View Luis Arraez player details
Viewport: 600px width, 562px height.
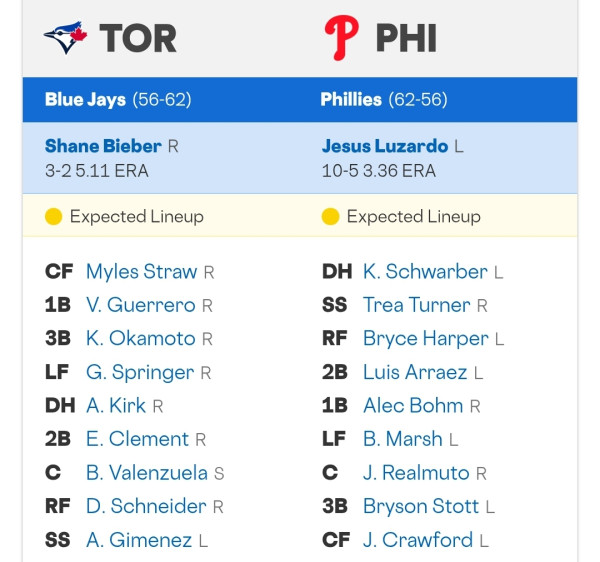[x=415, y=372]
